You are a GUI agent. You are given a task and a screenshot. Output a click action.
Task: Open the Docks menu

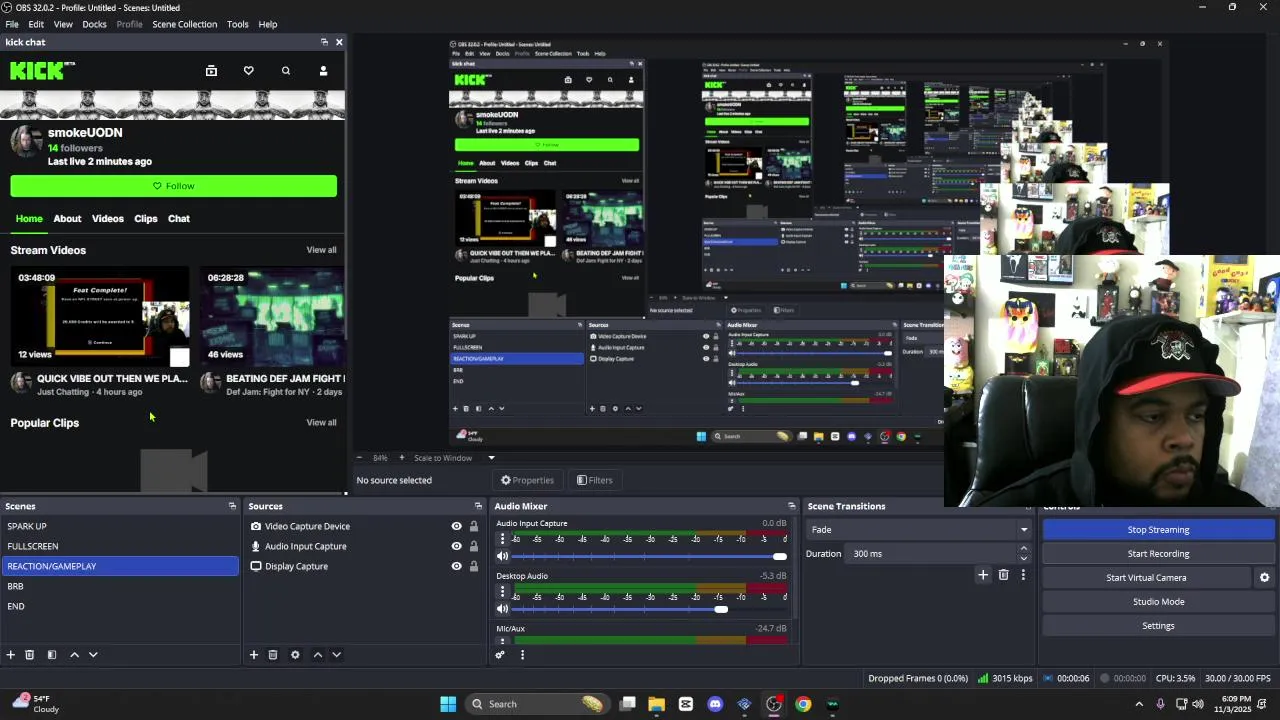point(95,24)
